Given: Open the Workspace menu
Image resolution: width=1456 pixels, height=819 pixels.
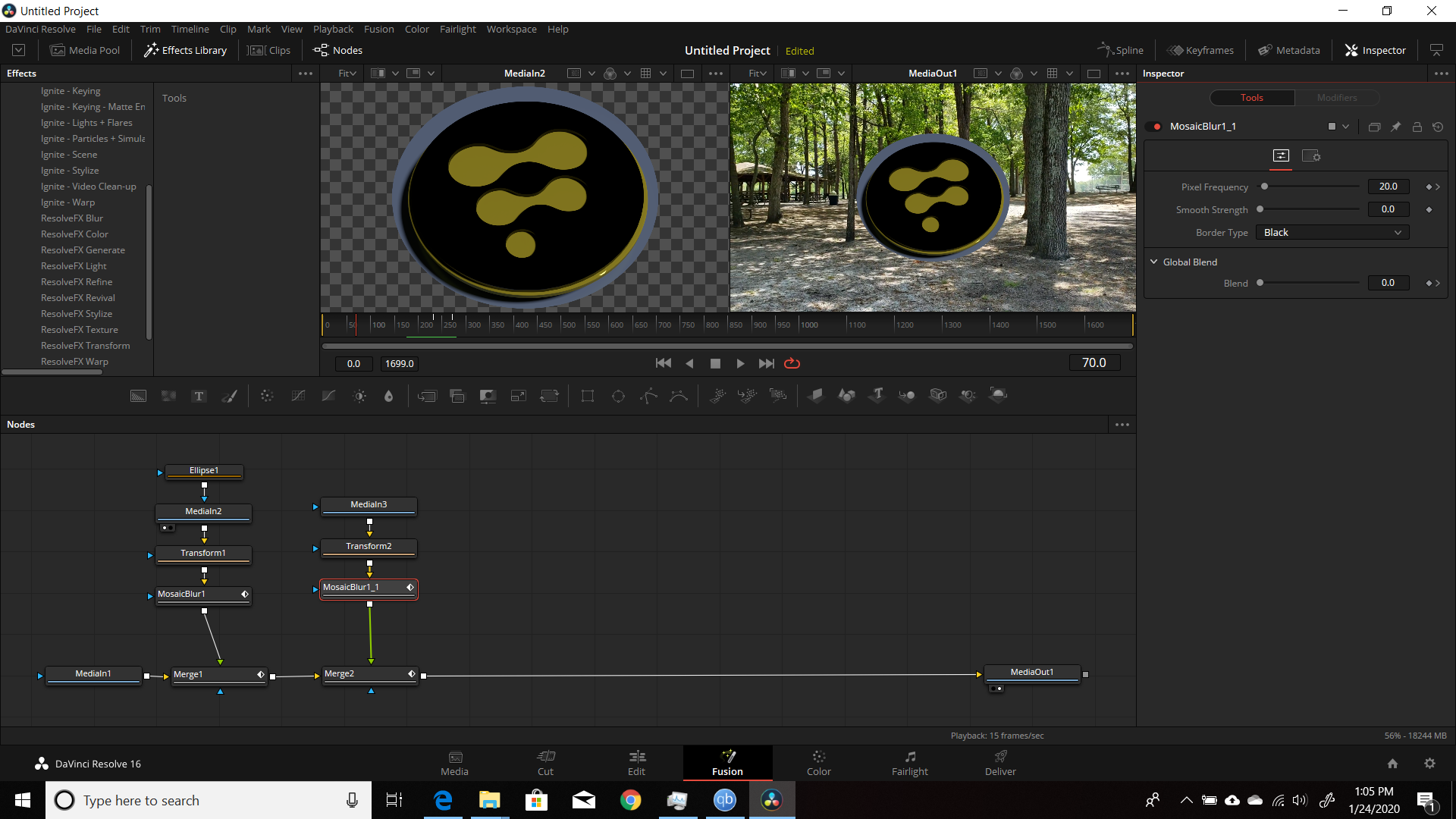Looking at the screenshot, I should [511, 29].
